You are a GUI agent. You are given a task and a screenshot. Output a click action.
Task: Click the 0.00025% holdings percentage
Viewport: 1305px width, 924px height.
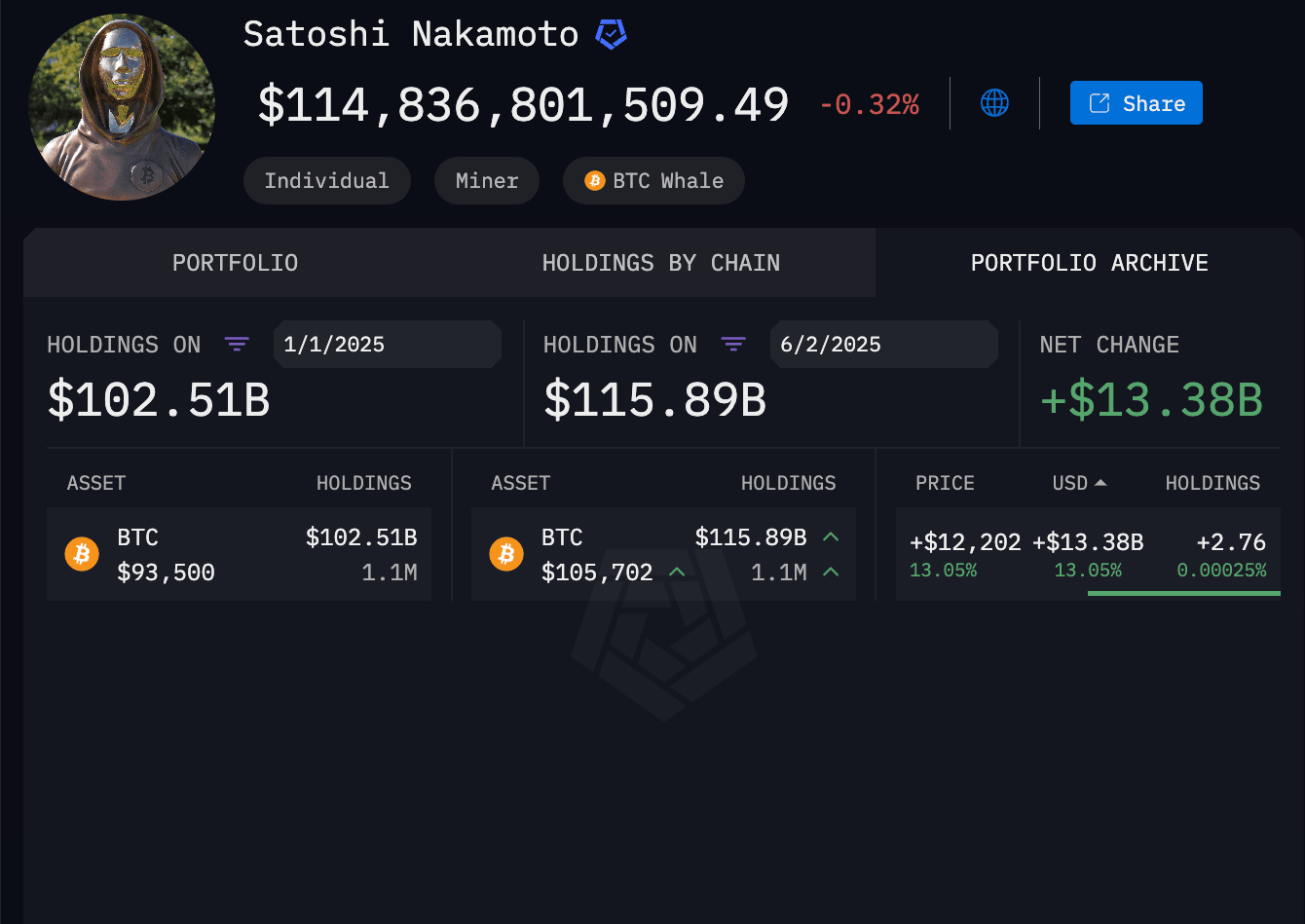1221,571
